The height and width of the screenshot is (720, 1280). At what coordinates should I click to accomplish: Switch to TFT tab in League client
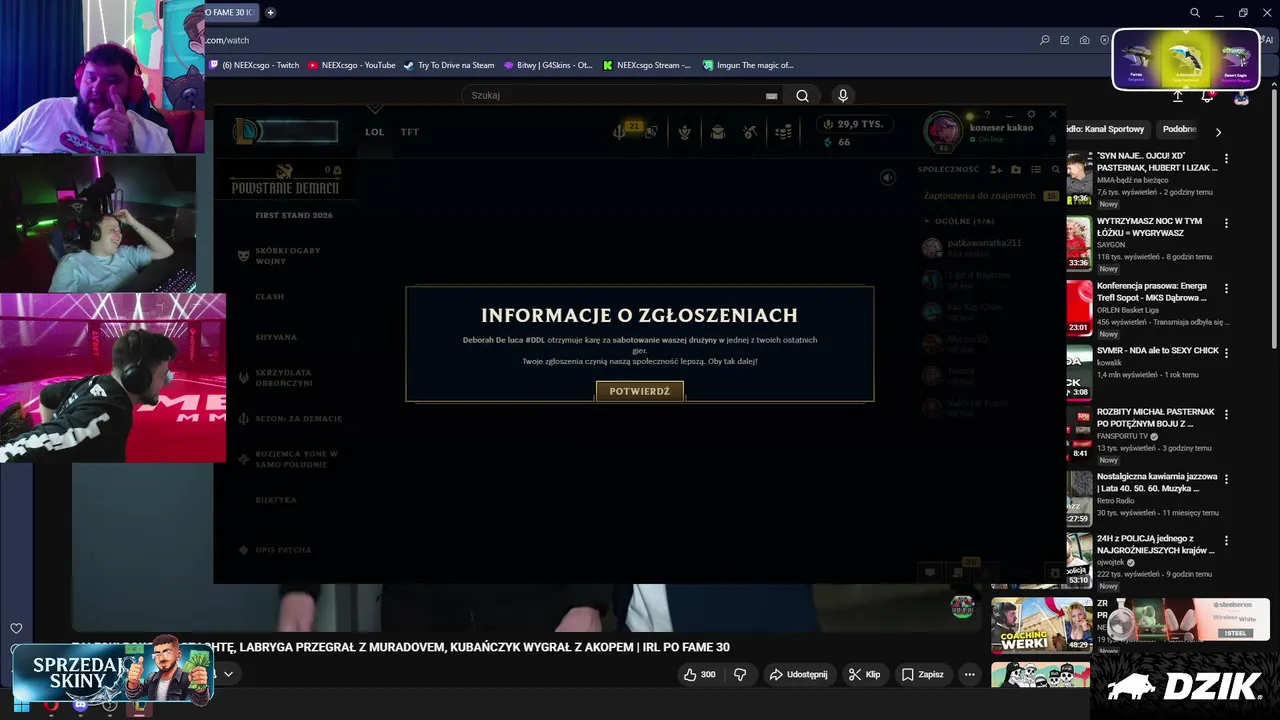pos(410,132)
